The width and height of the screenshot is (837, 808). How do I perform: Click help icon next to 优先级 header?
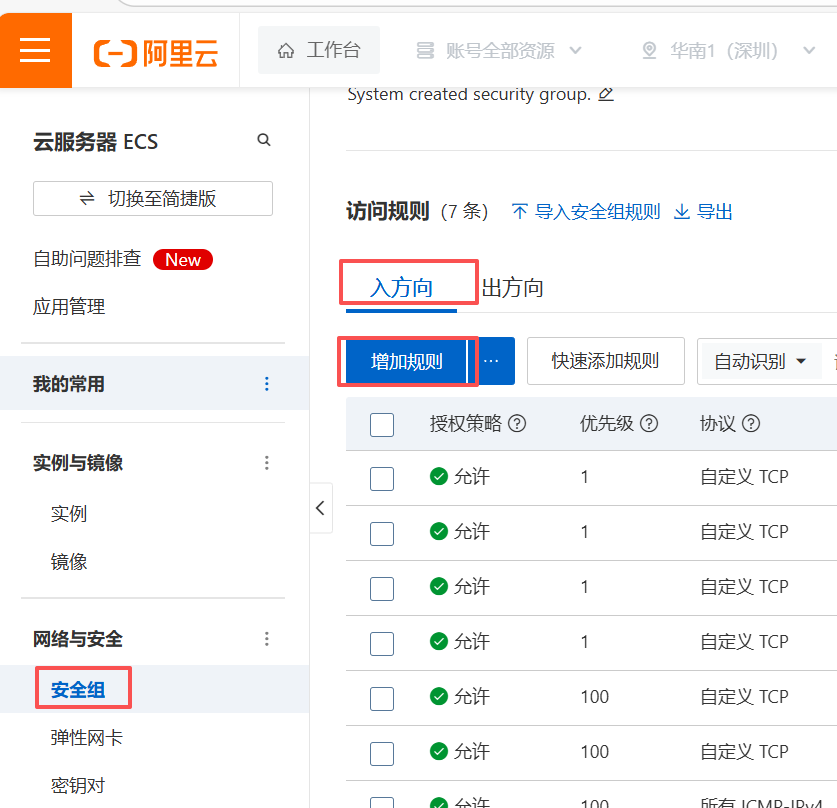click(649, 423)
